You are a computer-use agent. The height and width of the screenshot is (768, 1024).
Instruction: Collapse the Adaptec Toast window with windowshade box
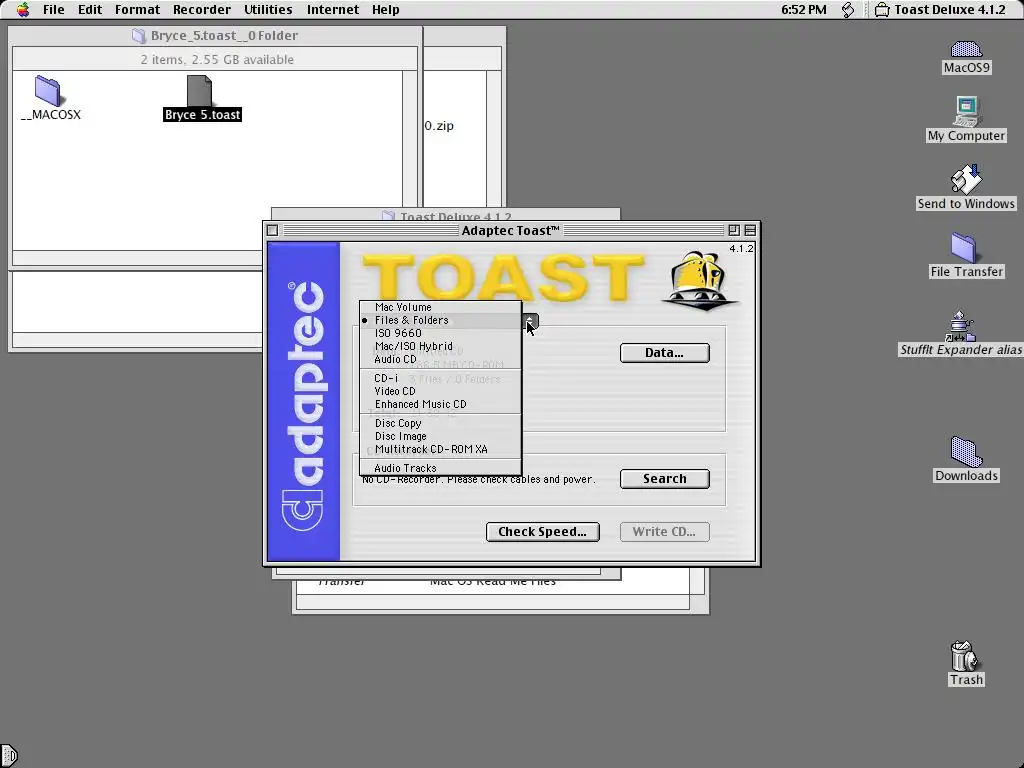point(750,230)
